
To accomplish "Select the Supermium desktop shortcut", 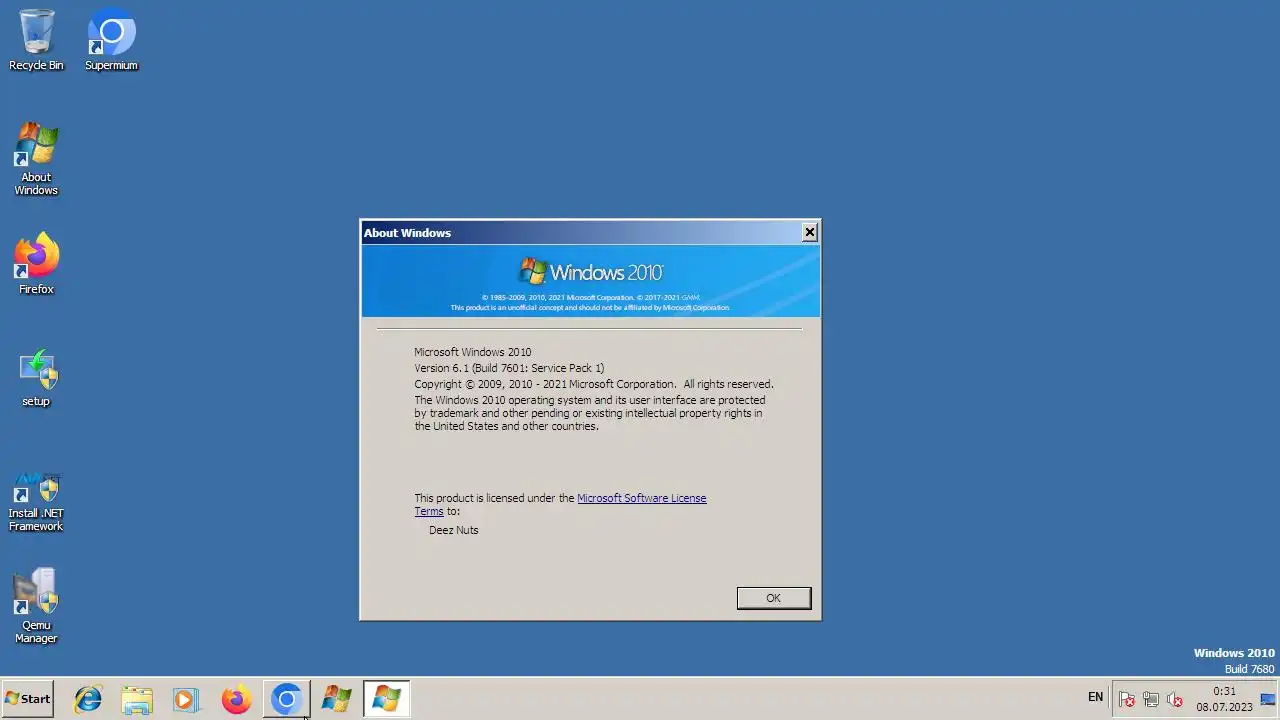I will pos(111,40).
